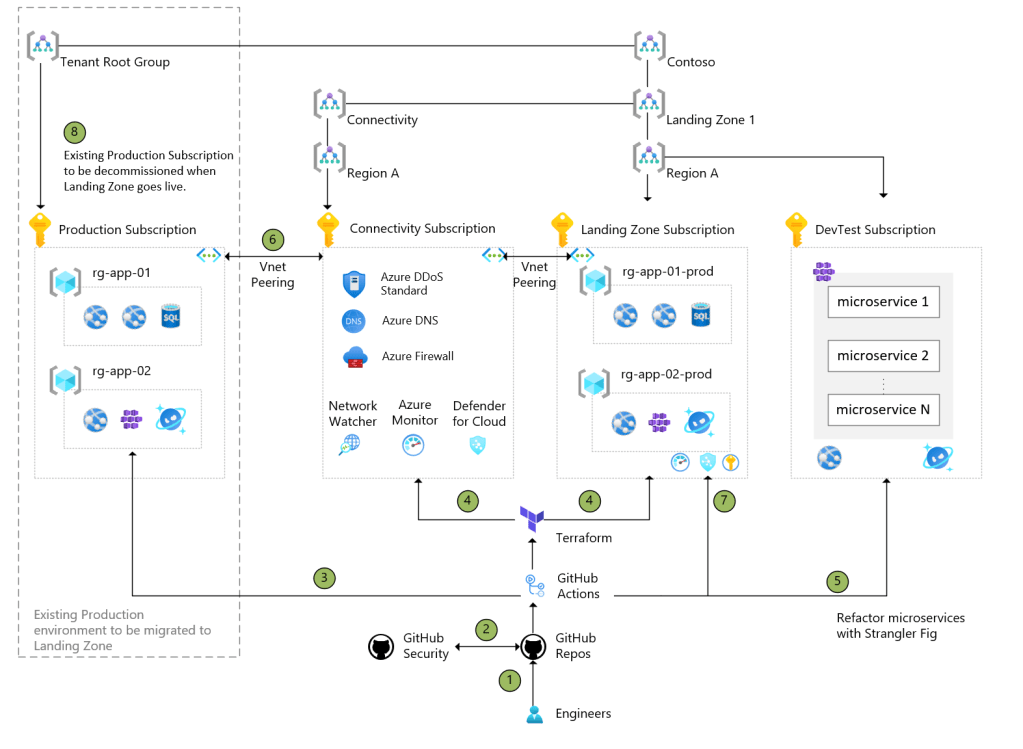Image resolution: width=1023 pixels, height=749 pixels.
Task: Select the Engineers person icon
Action: (x=534, y=713)
